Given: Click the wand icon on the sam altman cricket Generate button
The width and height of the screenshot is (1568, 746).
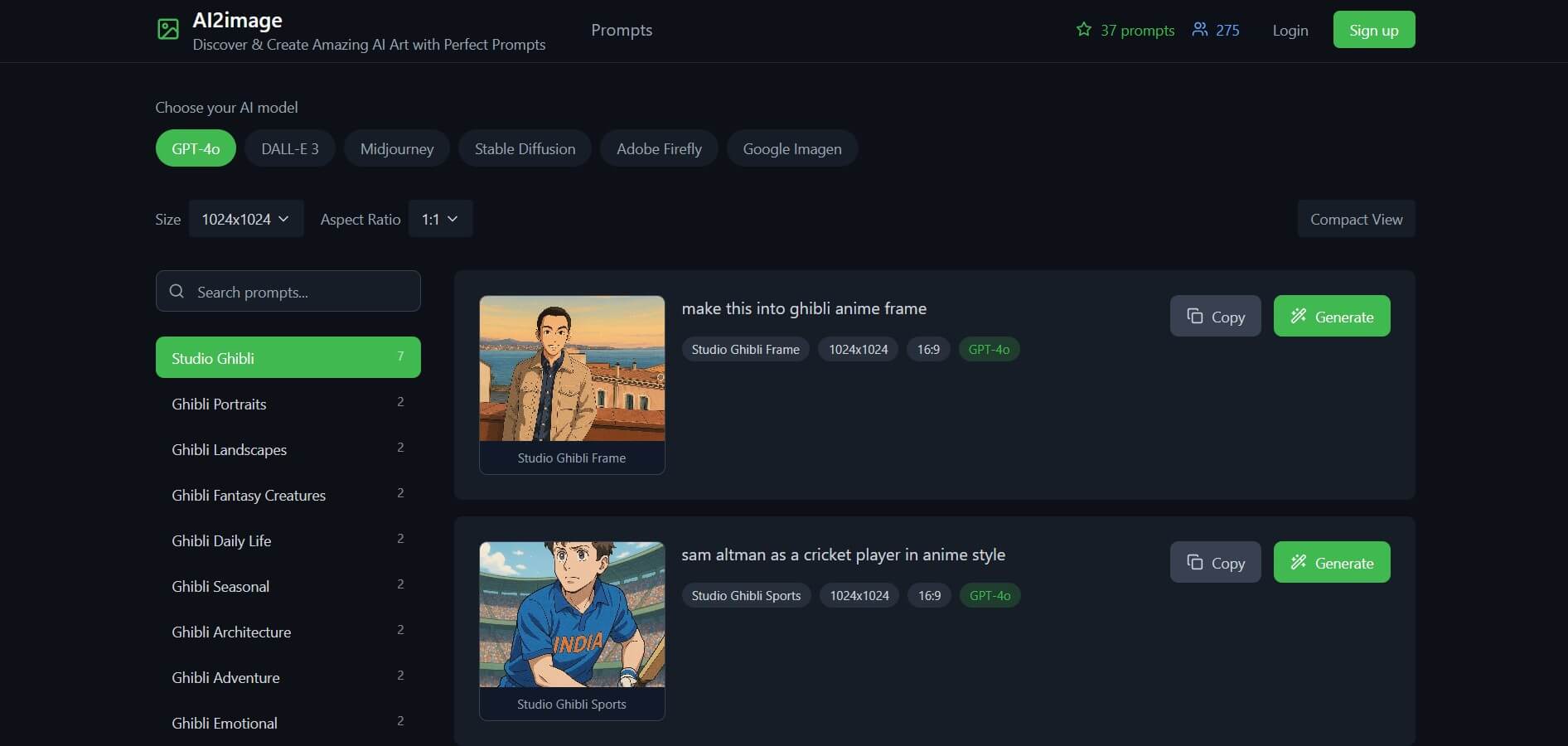Looking at the screenshot, I should point(1298,562).
